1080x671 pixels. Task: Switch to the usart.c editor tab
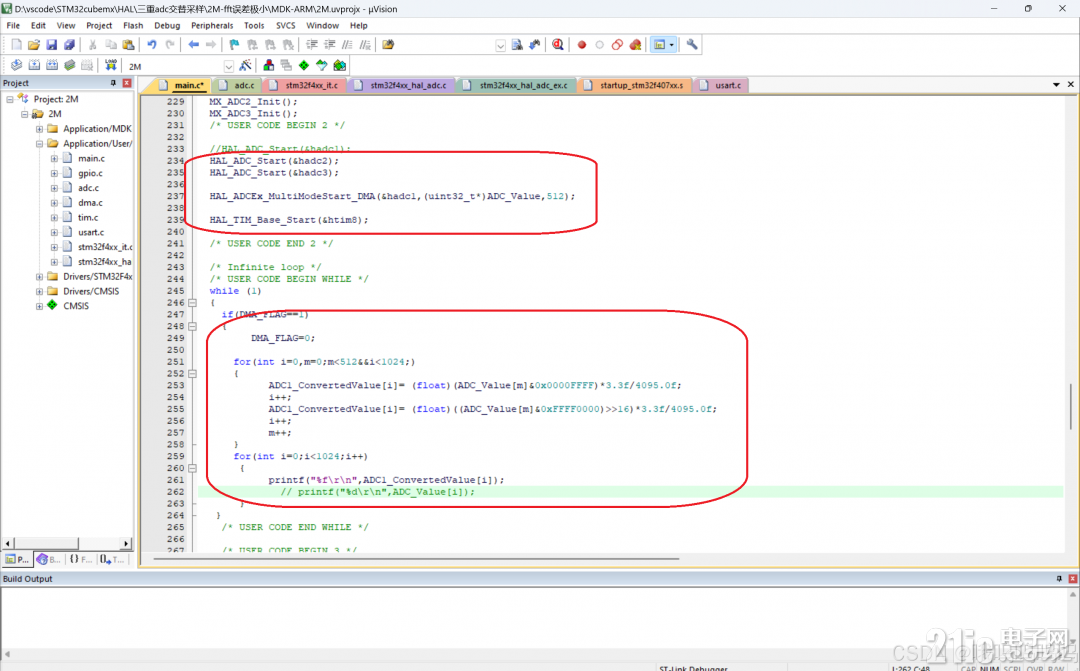721,85
